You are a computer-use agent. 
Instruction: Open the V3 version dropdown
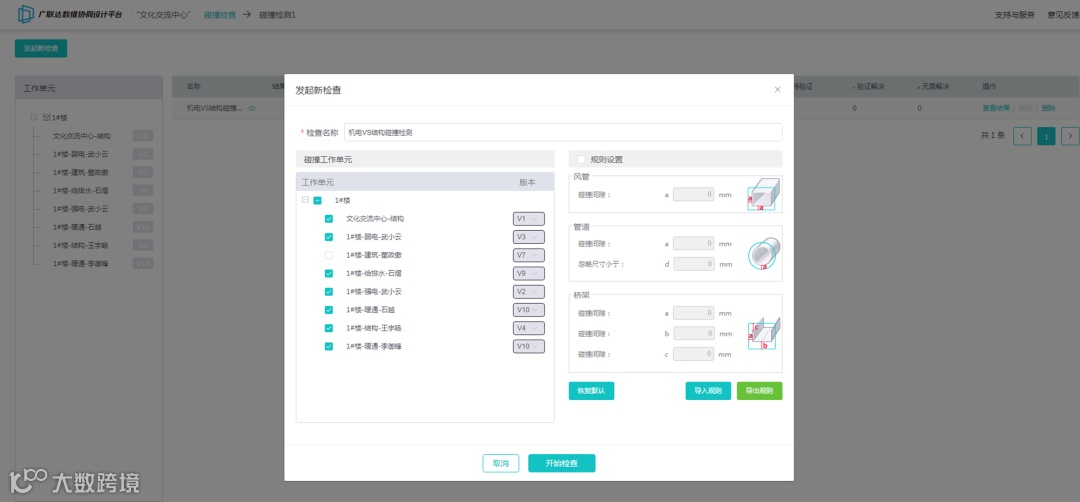(x=528, y=237)
